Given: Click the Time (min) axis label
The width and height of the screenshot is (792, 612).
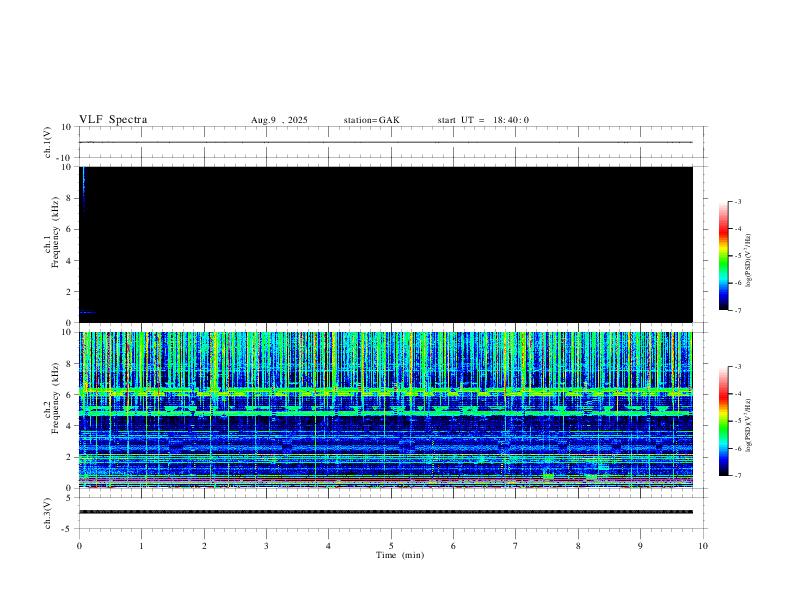Looking at the screenshot, I should 399,554.
